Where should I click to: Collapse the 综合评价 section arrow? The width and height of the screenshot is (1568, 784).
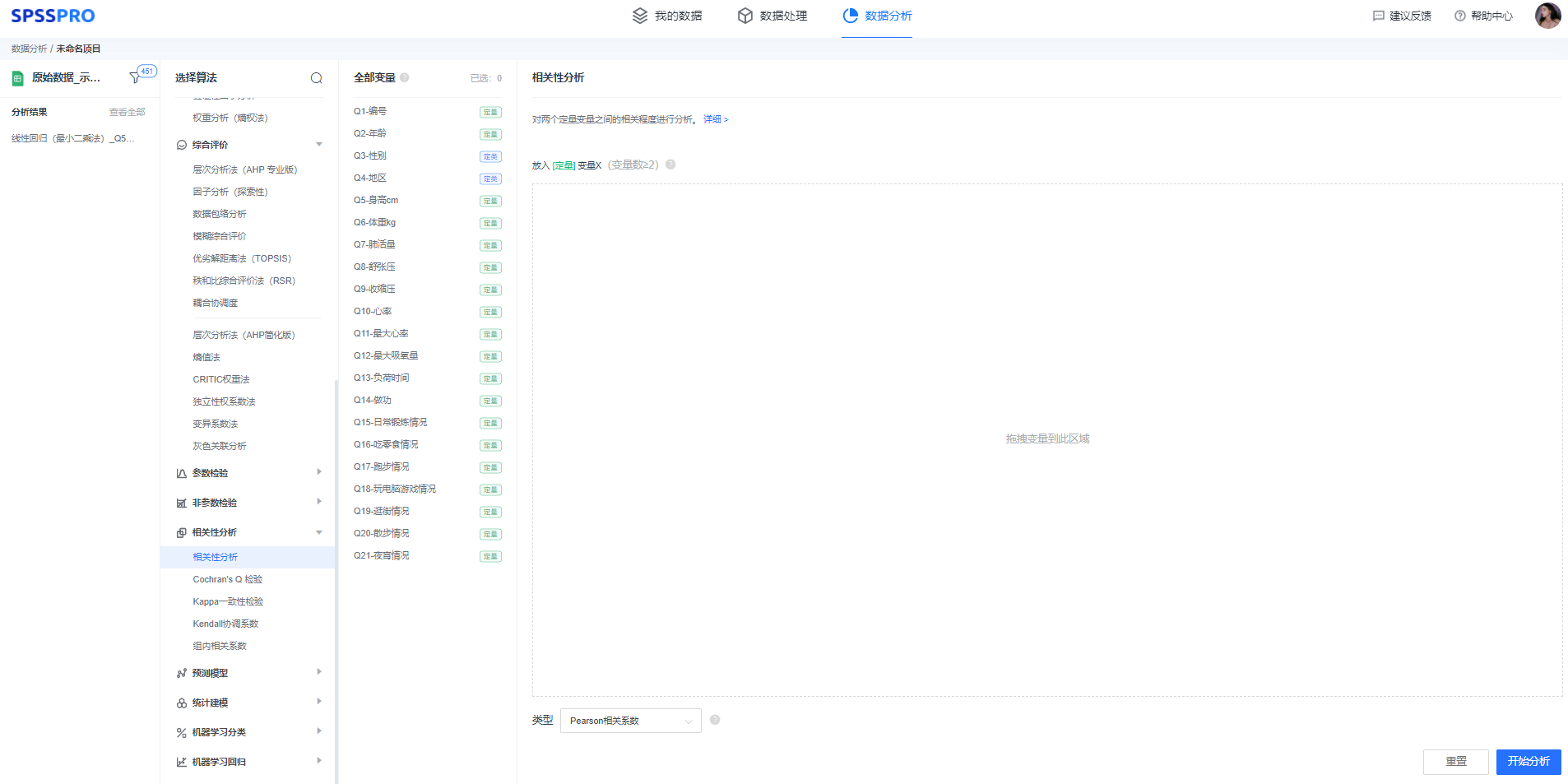(319, 145)
